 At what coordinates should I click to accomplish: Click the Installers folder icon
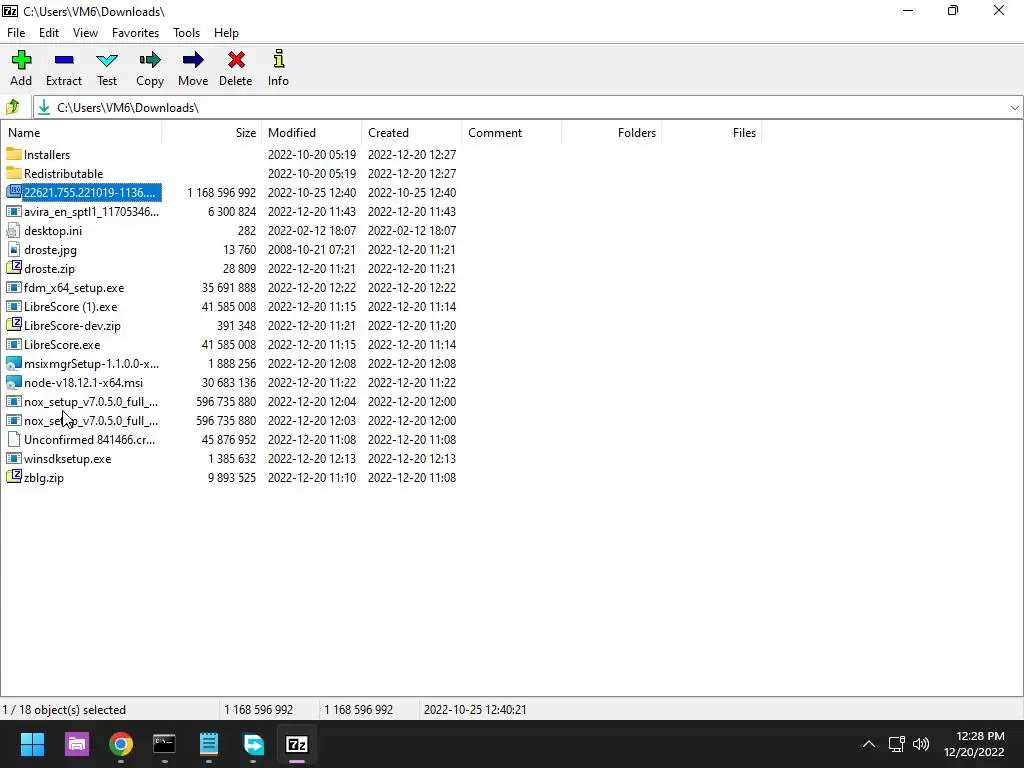[x=14, y=154]
